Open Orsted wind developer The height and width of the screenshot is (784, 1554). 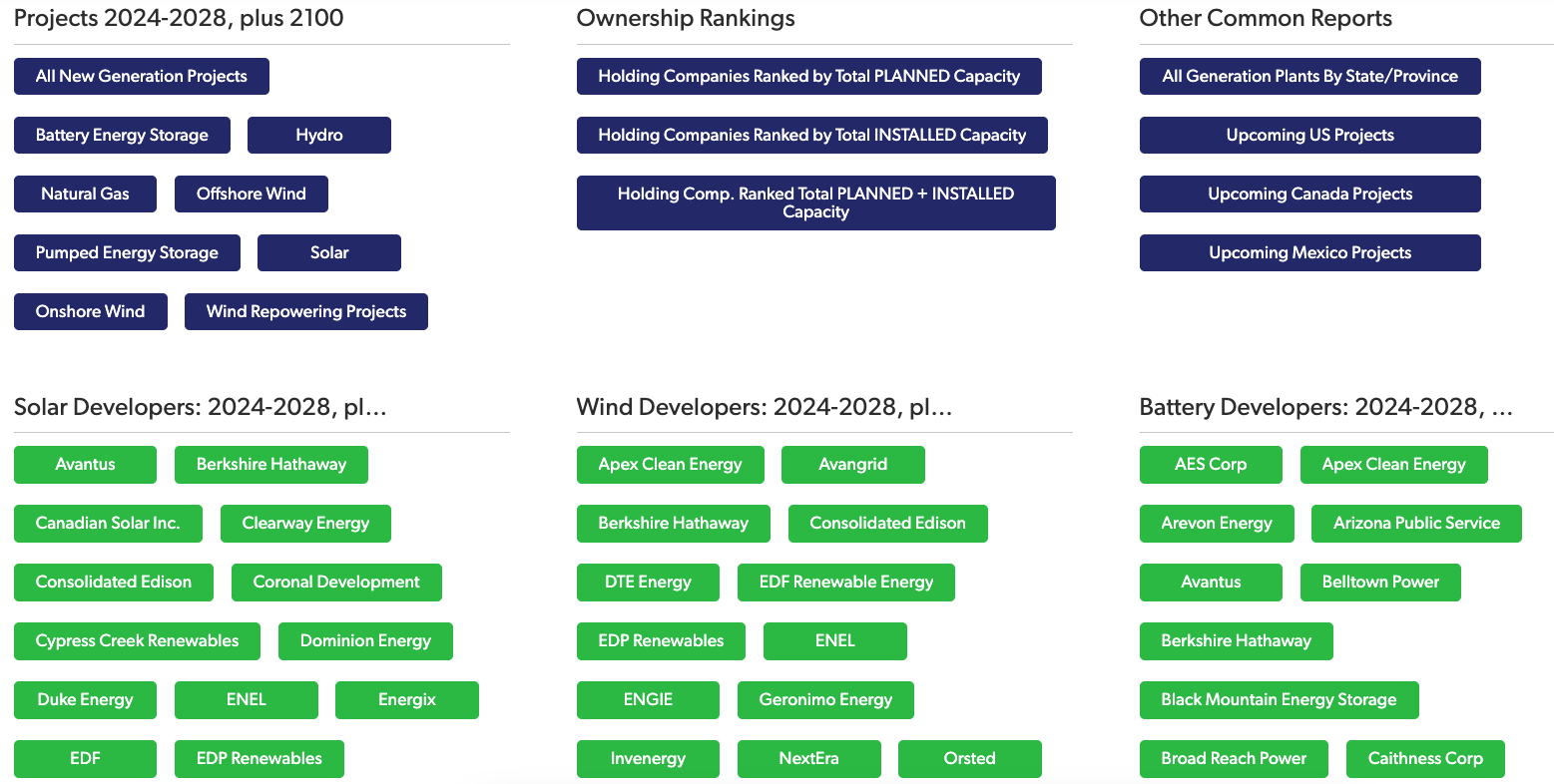point(970,758)
